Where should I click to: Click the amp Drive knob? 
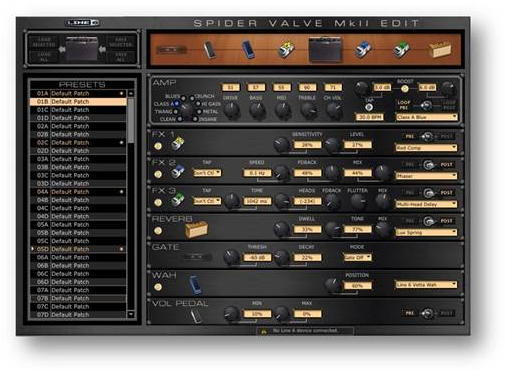231,110
